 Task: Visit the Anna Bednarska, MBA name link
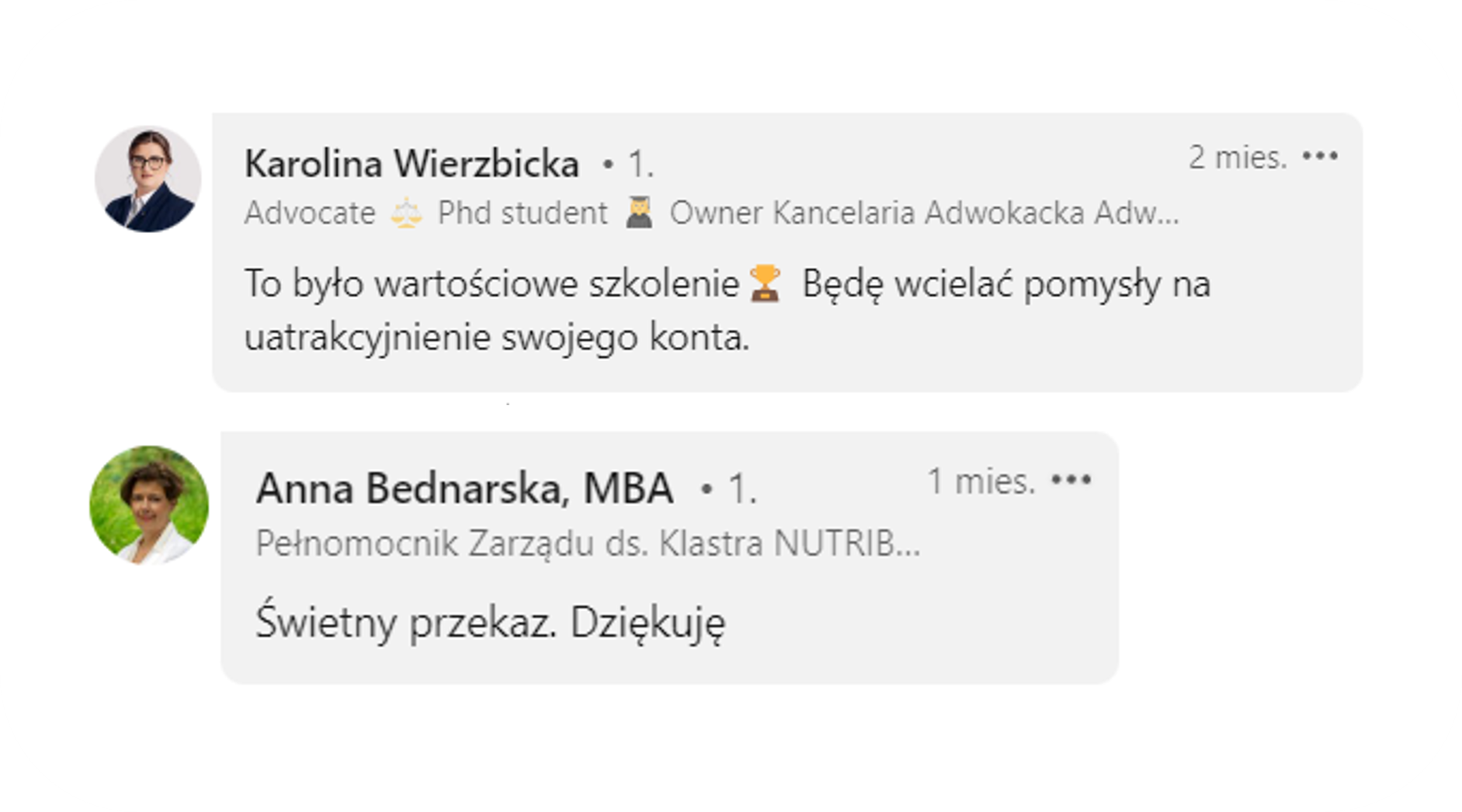coord(464,488)
